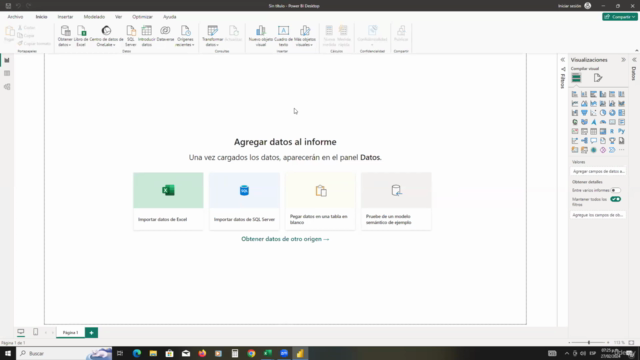Viewport: 640px width, 360px height.
Task: Toggle Mantener todos los filtros switch
Action: point(616,199)
